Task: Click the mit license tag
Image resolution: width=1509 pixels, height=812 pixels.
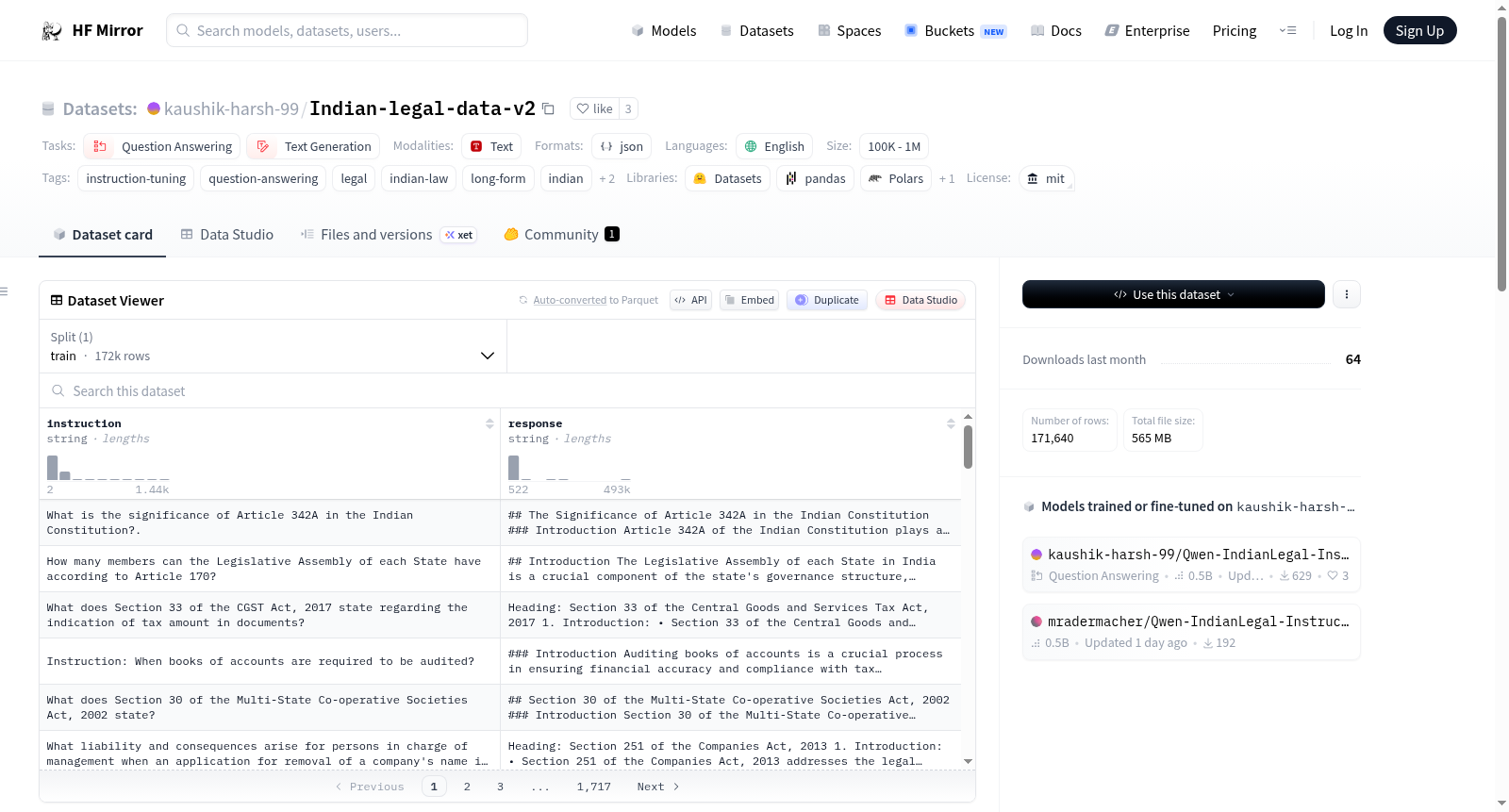Action: [1046, 178]
